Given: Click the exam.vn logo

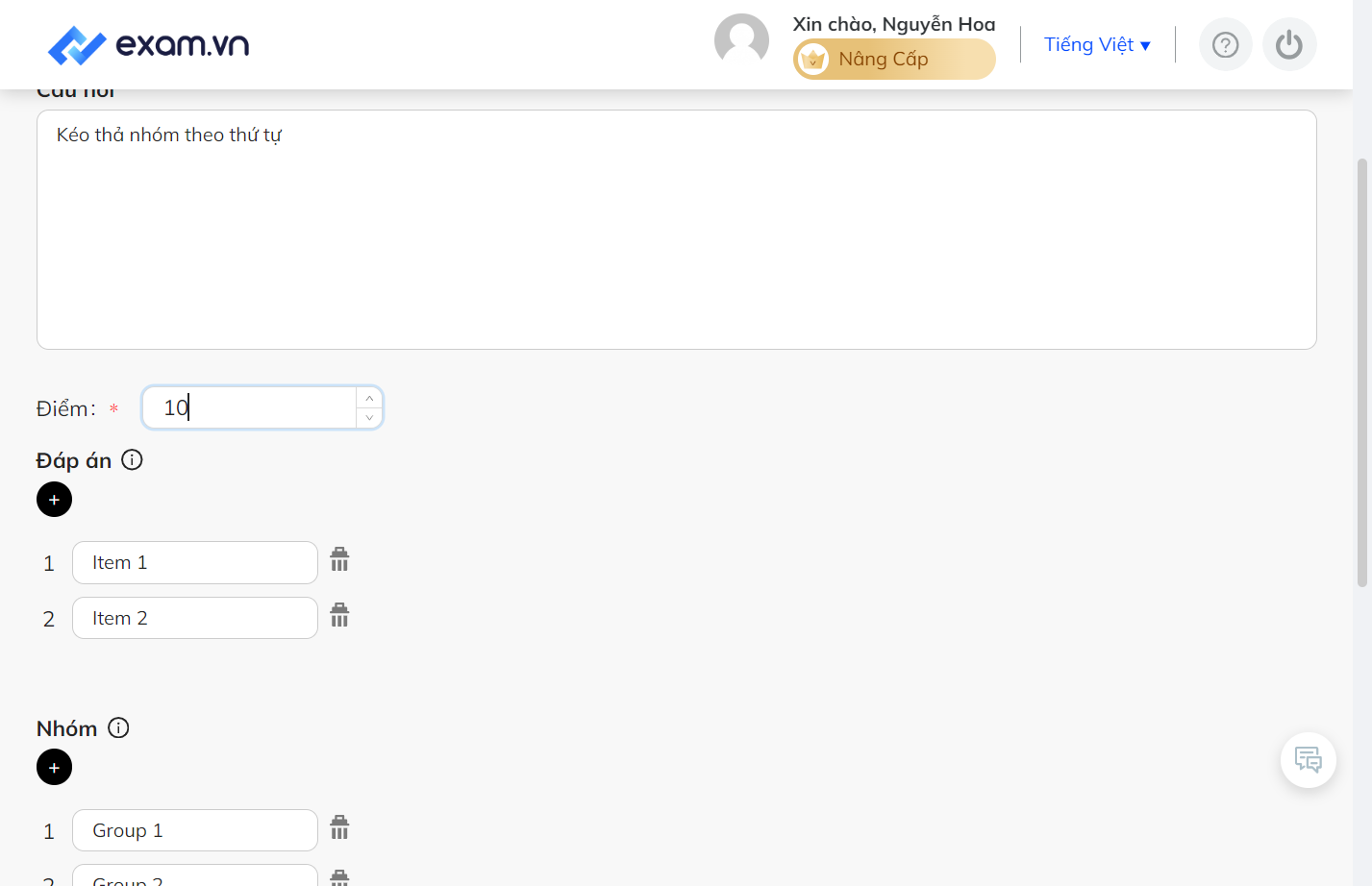Looking at the screenshot, I should pos(148,44).
